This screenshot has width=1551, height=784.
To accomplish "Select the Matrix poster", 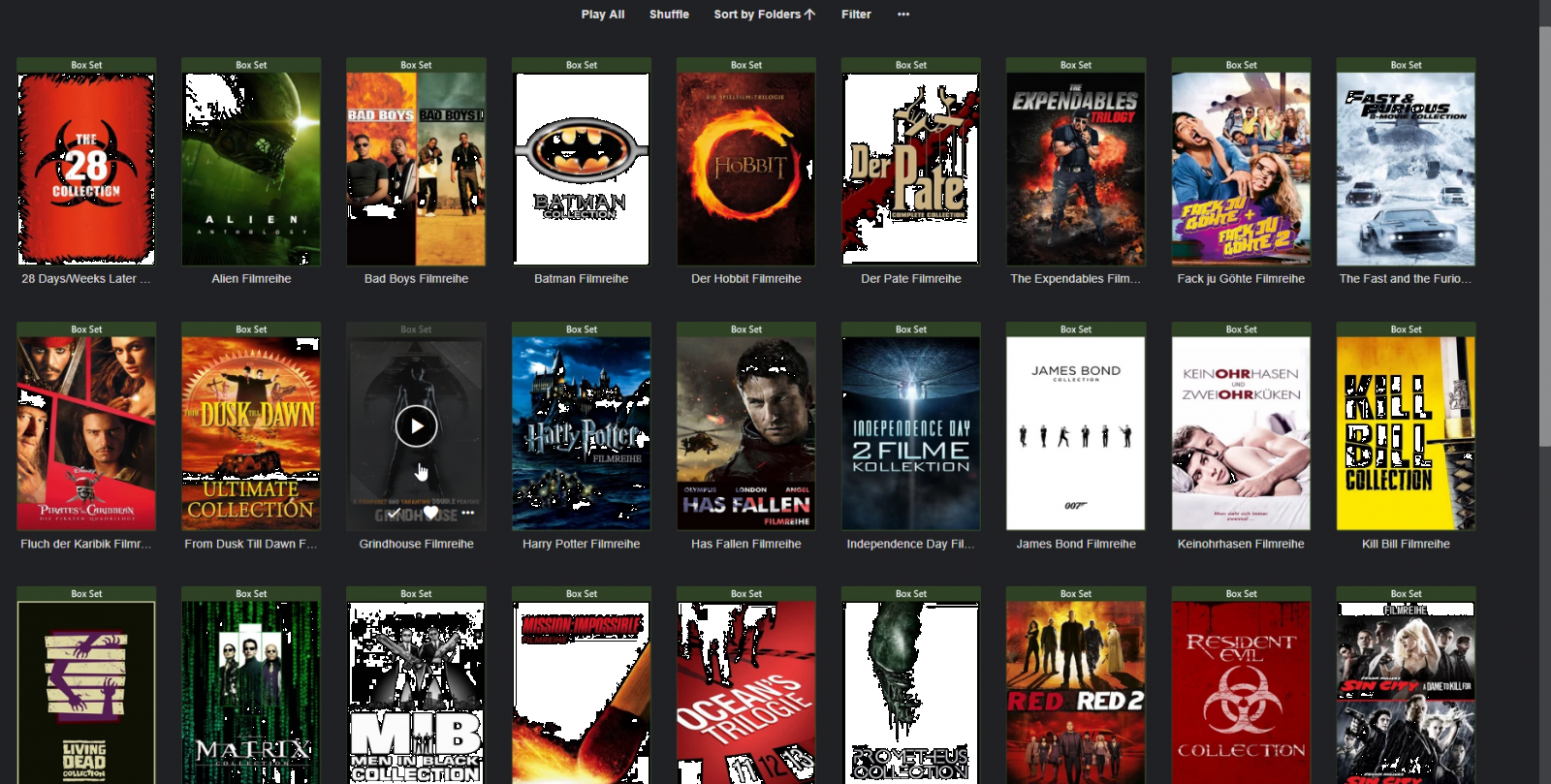I will point(251,692).
